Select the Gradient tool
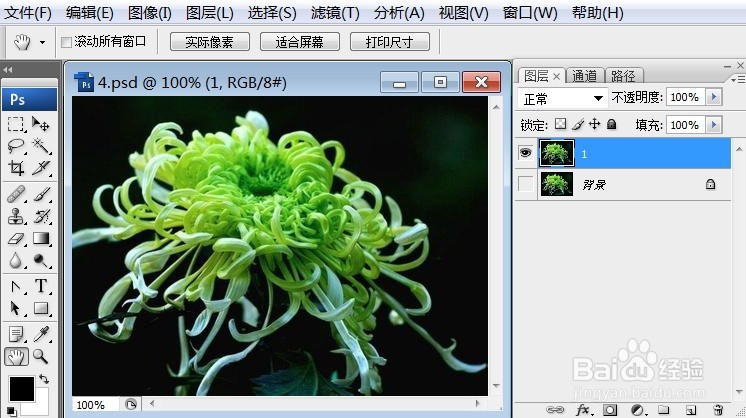 point(41,238)
